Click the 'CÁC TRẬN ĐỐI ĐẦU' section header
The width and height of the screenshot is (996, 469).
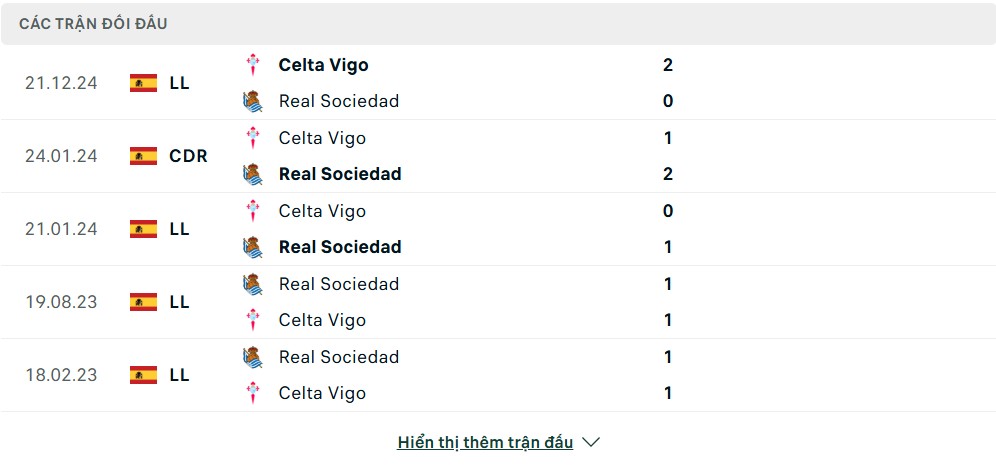tap(93, 24)
